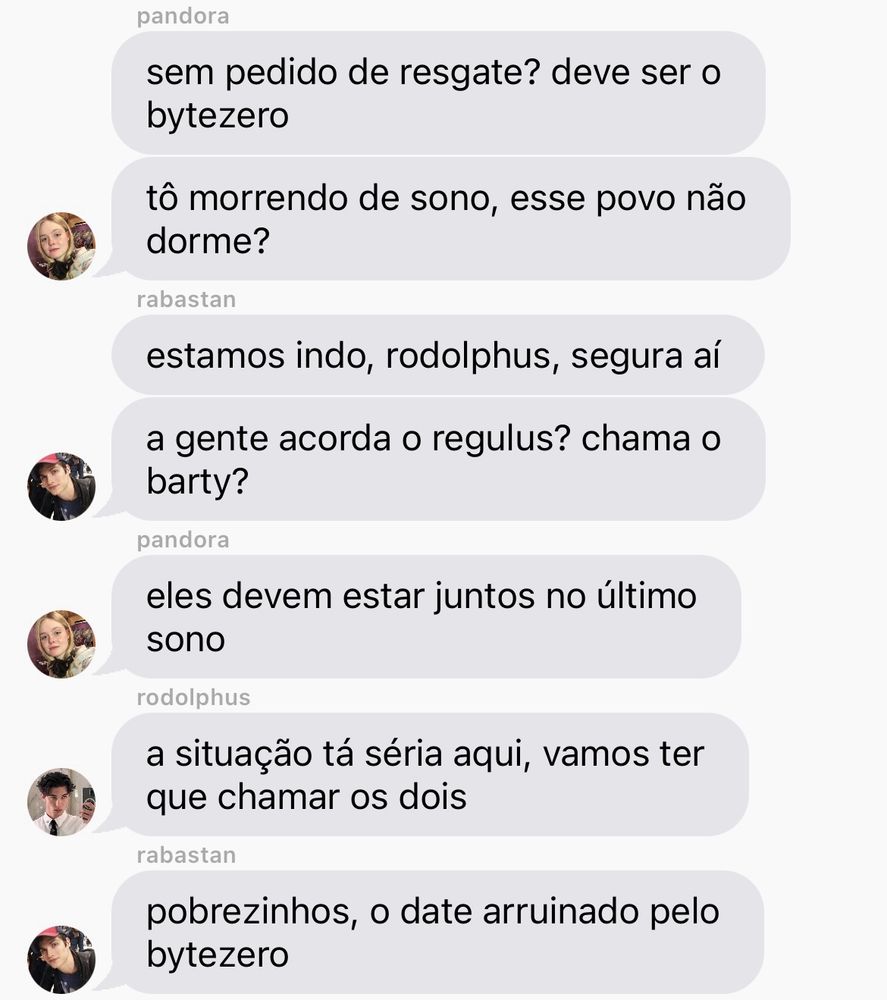Tap the 'a situação tá séria aqui' message

[430, 774]
